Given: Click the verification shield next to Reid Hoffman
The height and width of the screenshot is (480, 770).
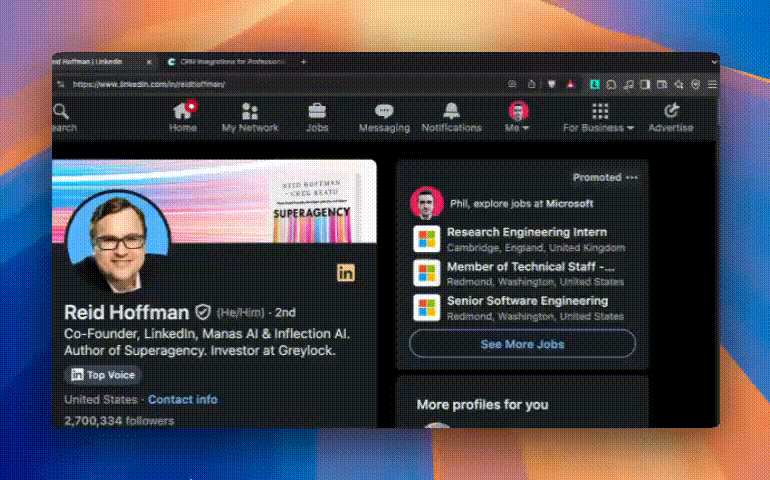Looking at the screenshot, I should [x=202, y=312].
